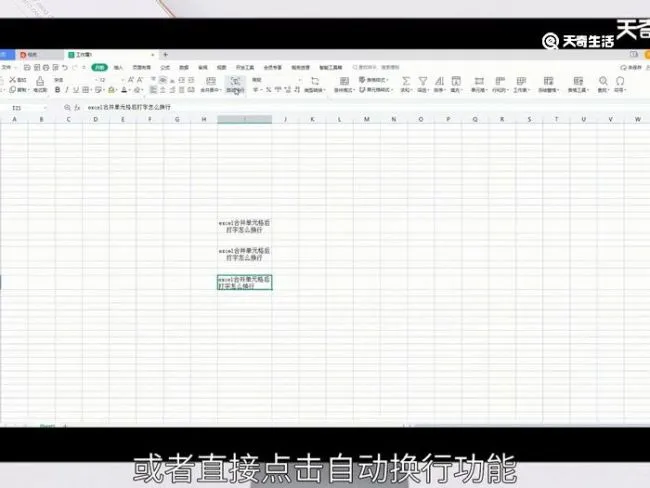Increase font size with the A+ icon

(131, 80)
